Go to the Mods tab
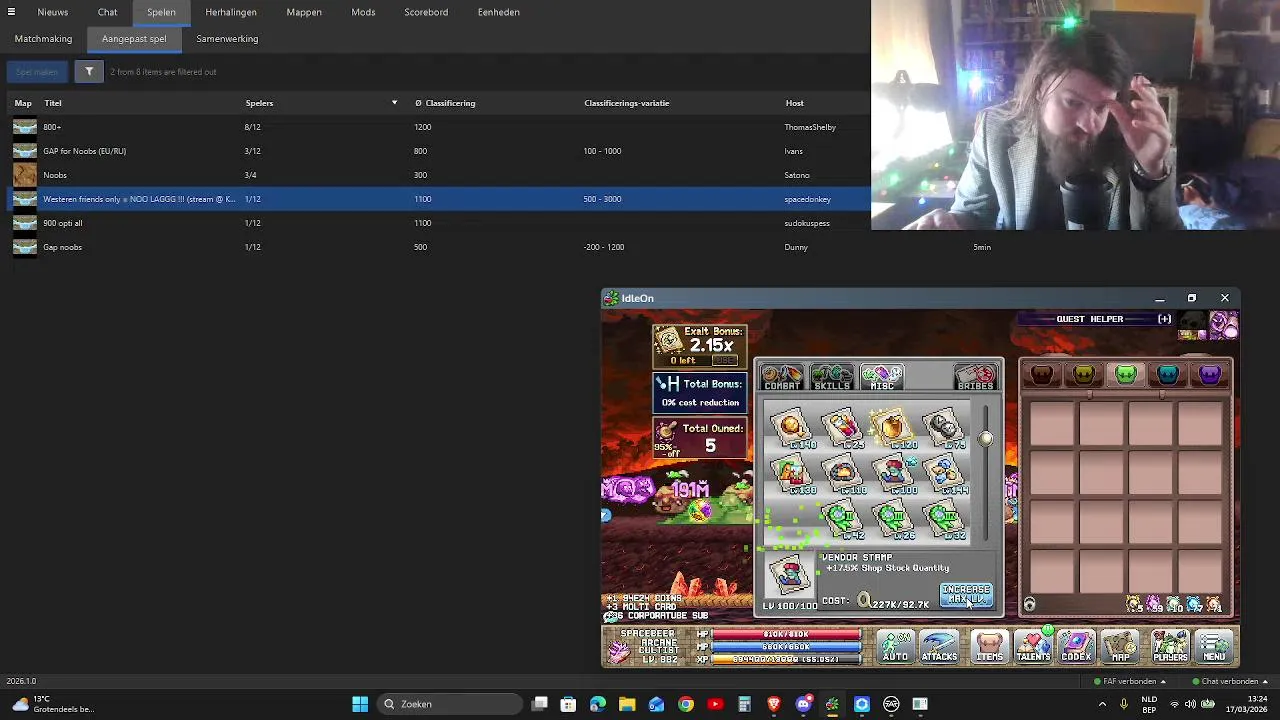Viewport: 1280px width, 720px height. (x=363, y=12)
